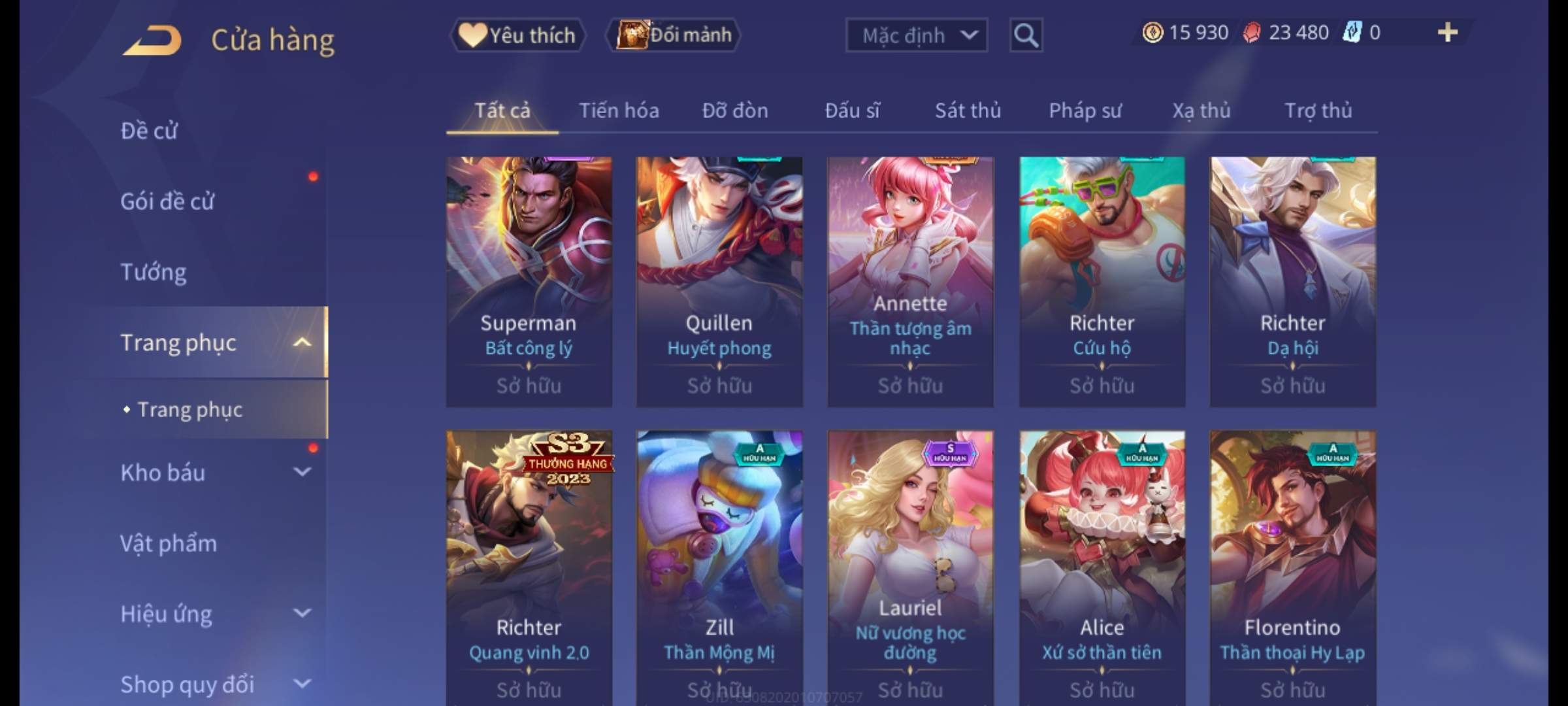Screen dimensions: 1568x706
Task: Open the Tướng sidebar entry
Action: click(154, 272)
